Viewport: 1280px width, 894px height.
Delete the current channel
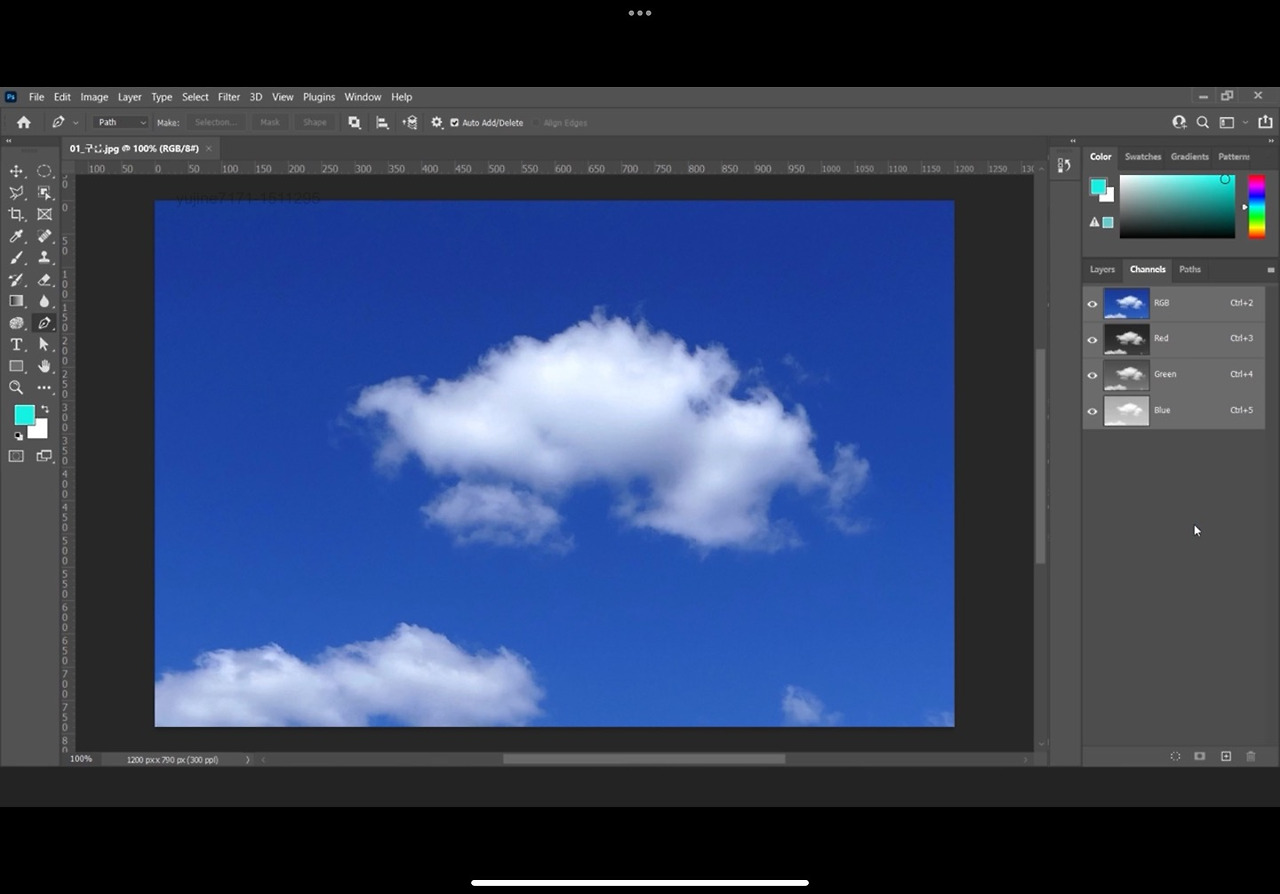(x=1250, y=756)
